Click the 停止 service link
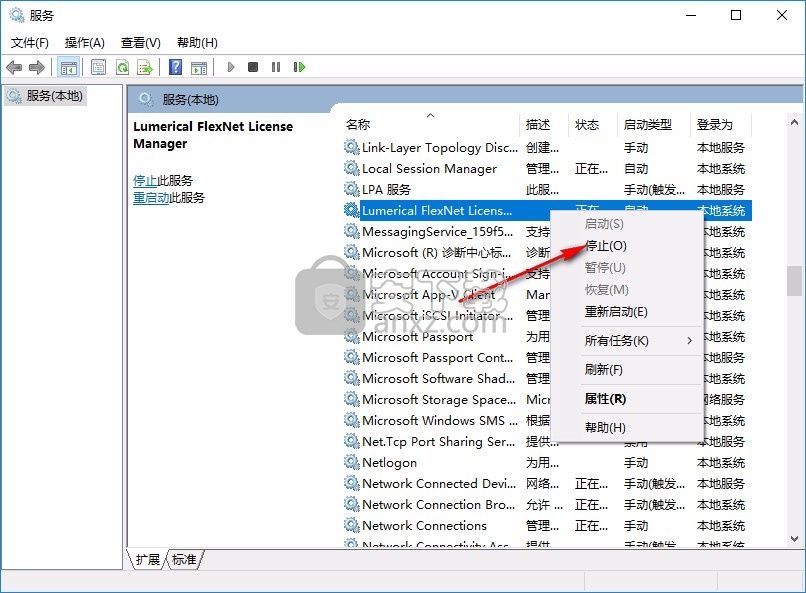Viewport: 806px width, 593px height. [x=145, y=180]
